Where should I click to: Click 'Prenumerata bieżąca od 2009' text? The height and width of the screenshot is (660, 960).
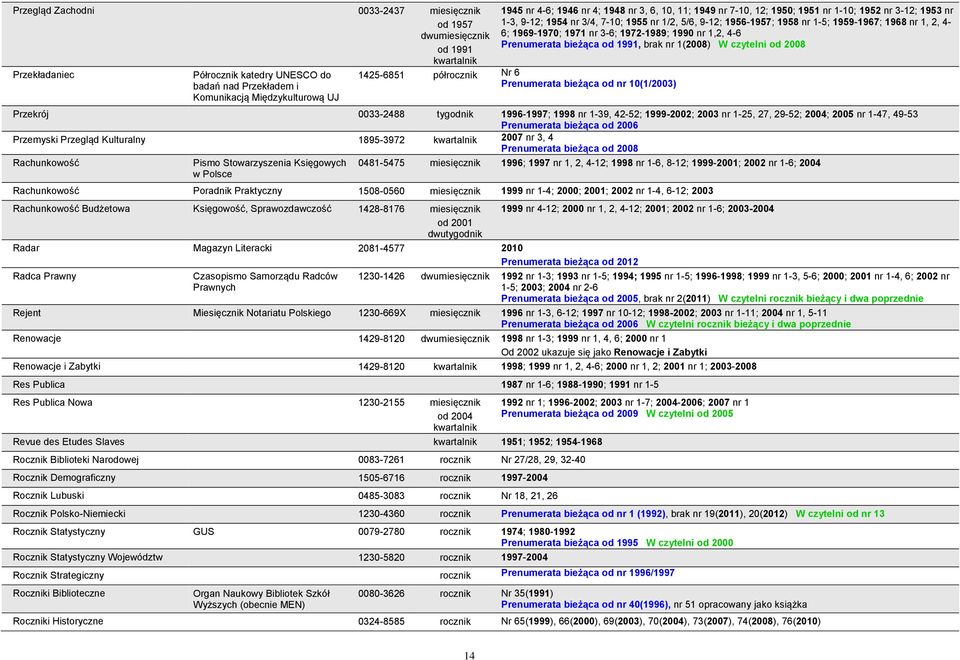tap(569, 414)
